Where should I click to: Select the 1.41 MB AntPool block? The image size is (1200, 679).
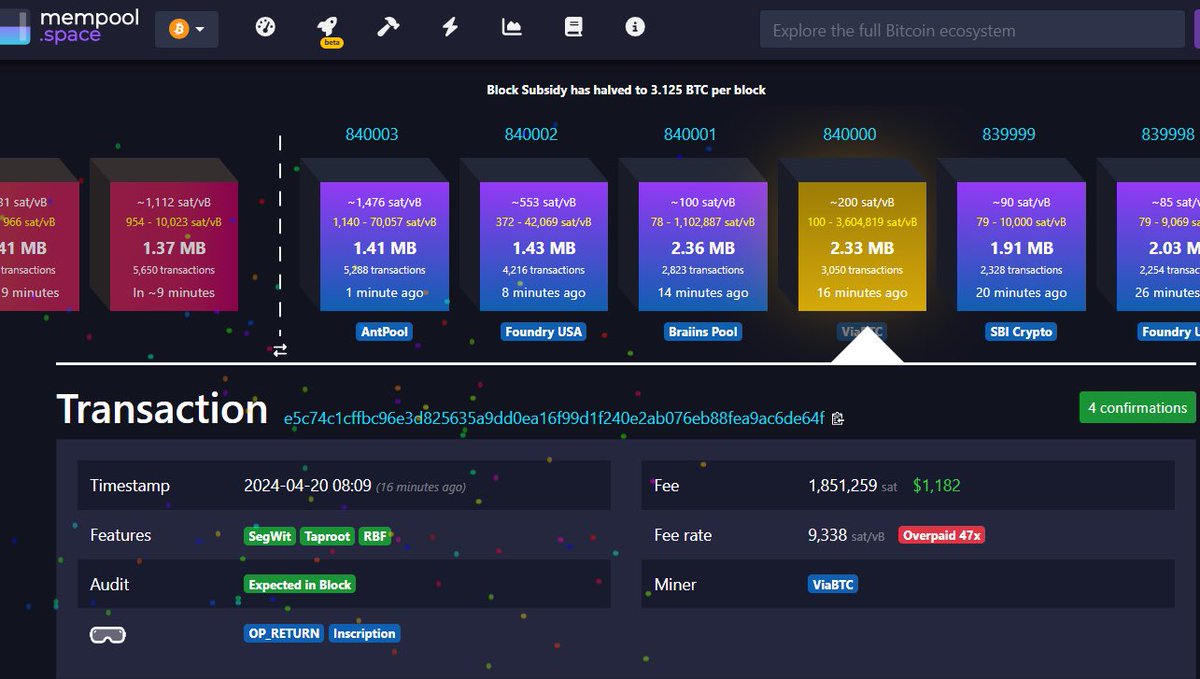tap(385, 246)
